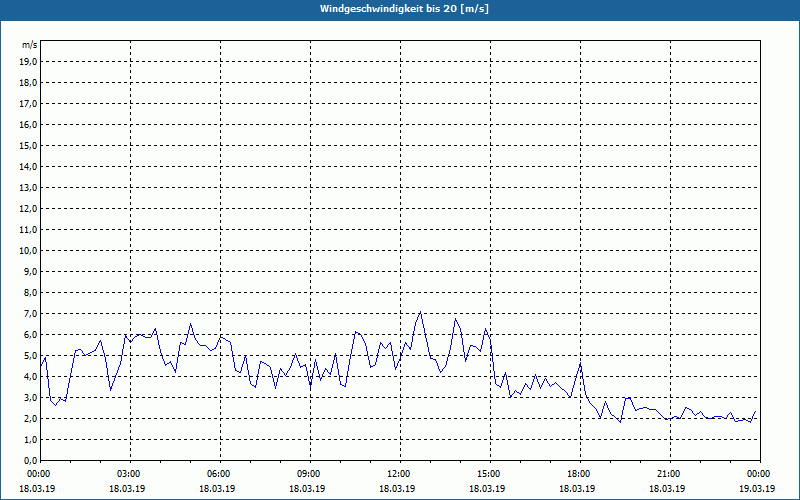Pick the '0,0' y-axis origin label
This screenshot has height=500, width=800.
tap(30, 461)
